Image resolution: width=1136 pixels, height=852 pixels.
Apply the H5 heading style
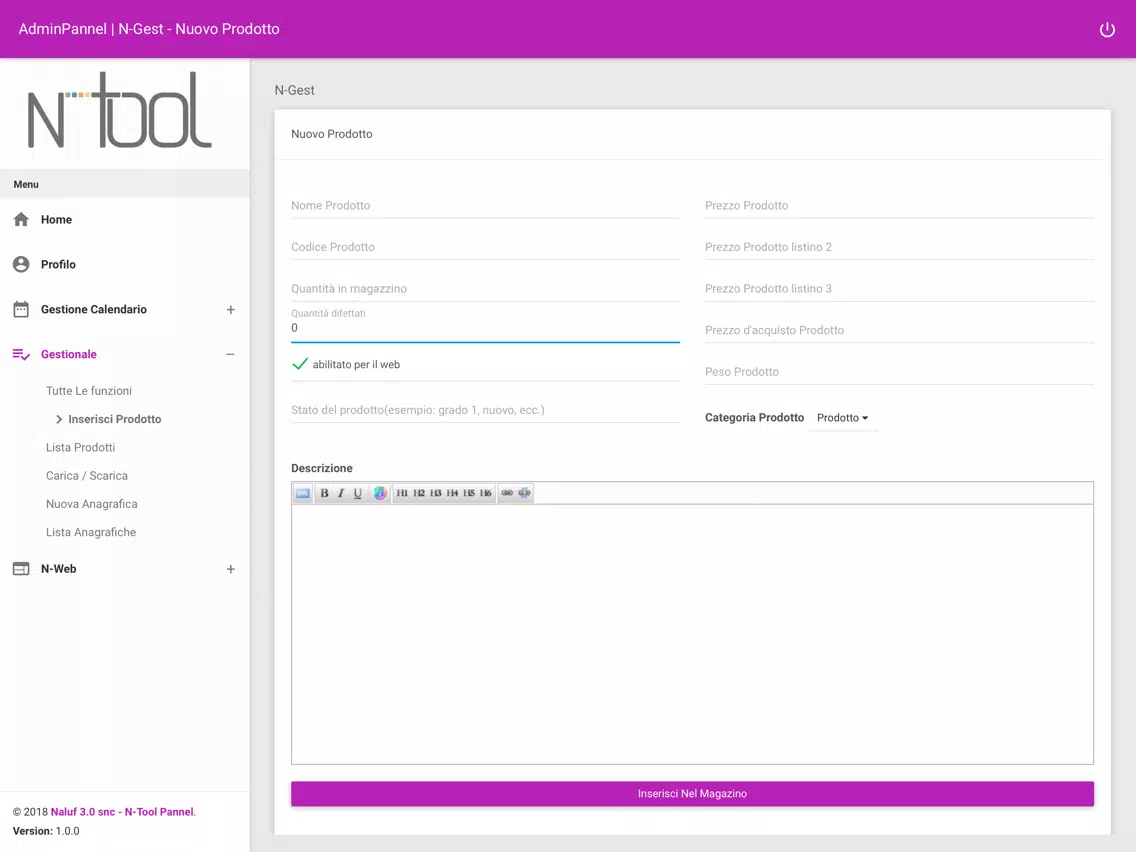click(x=469, y=493)
